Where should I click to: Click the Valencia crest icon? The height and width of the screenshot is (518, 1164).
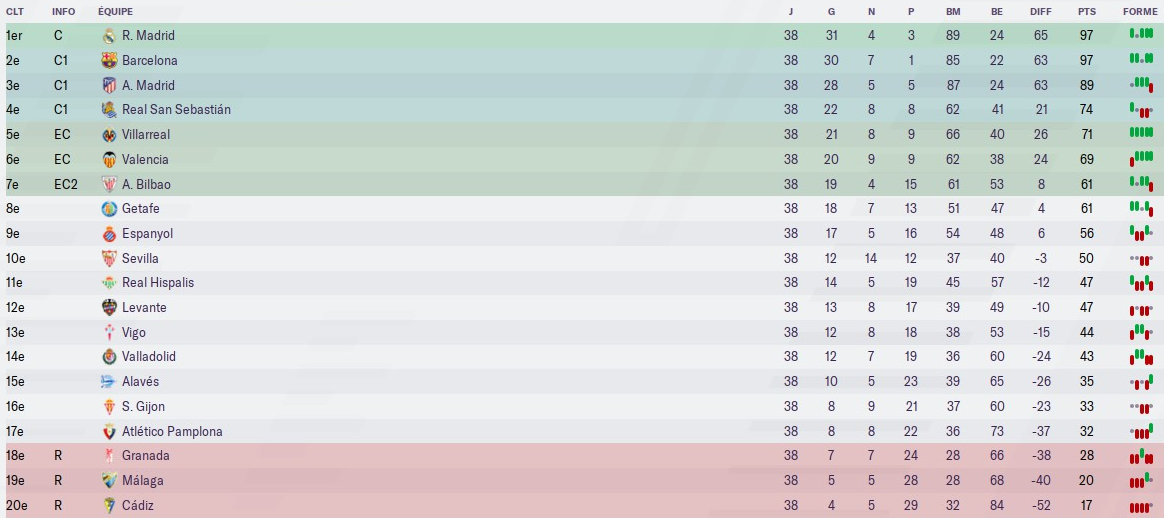tap(110, 159)
